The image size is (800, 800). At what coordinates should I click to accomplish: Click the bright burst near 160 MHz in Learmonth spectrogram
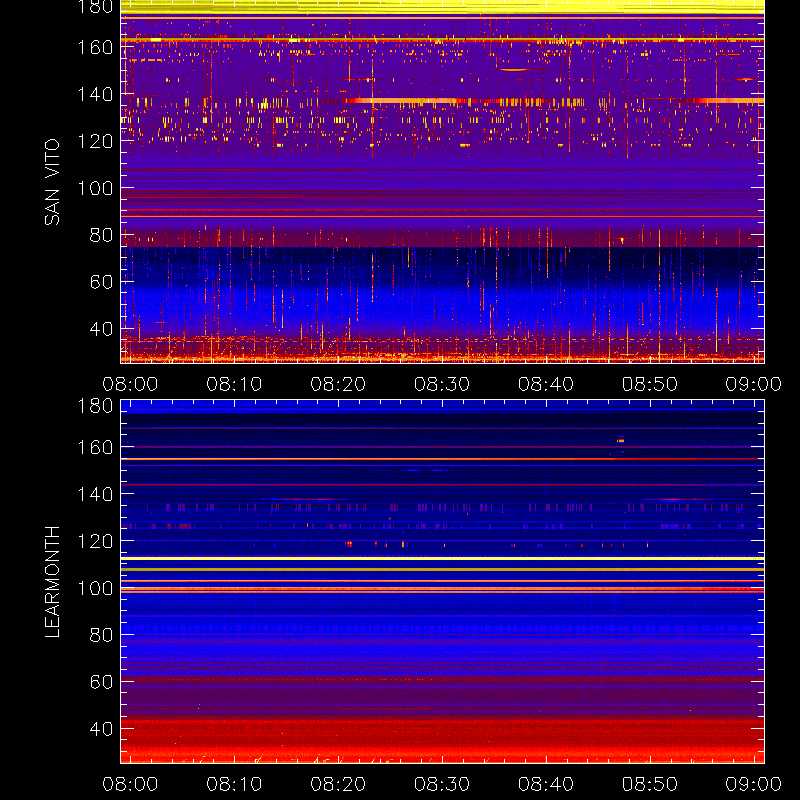point(620,440)
